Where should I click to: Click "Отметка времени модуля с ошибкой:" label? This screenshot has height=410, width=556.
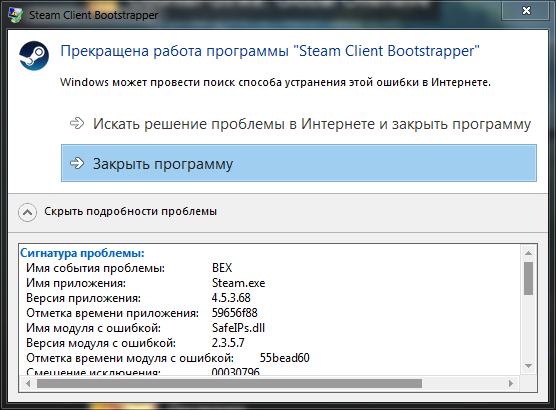[x=130, y=358]
